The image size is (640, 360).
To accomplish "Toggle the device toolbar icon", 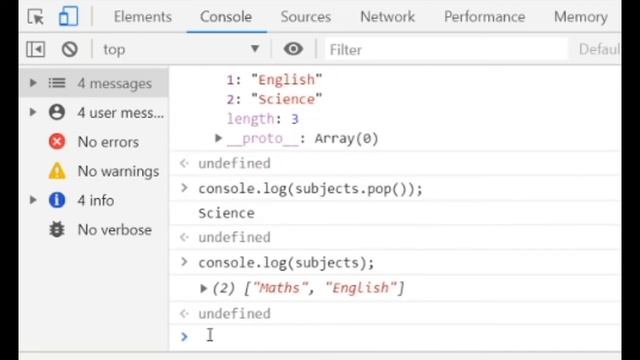I will [68, 17].
